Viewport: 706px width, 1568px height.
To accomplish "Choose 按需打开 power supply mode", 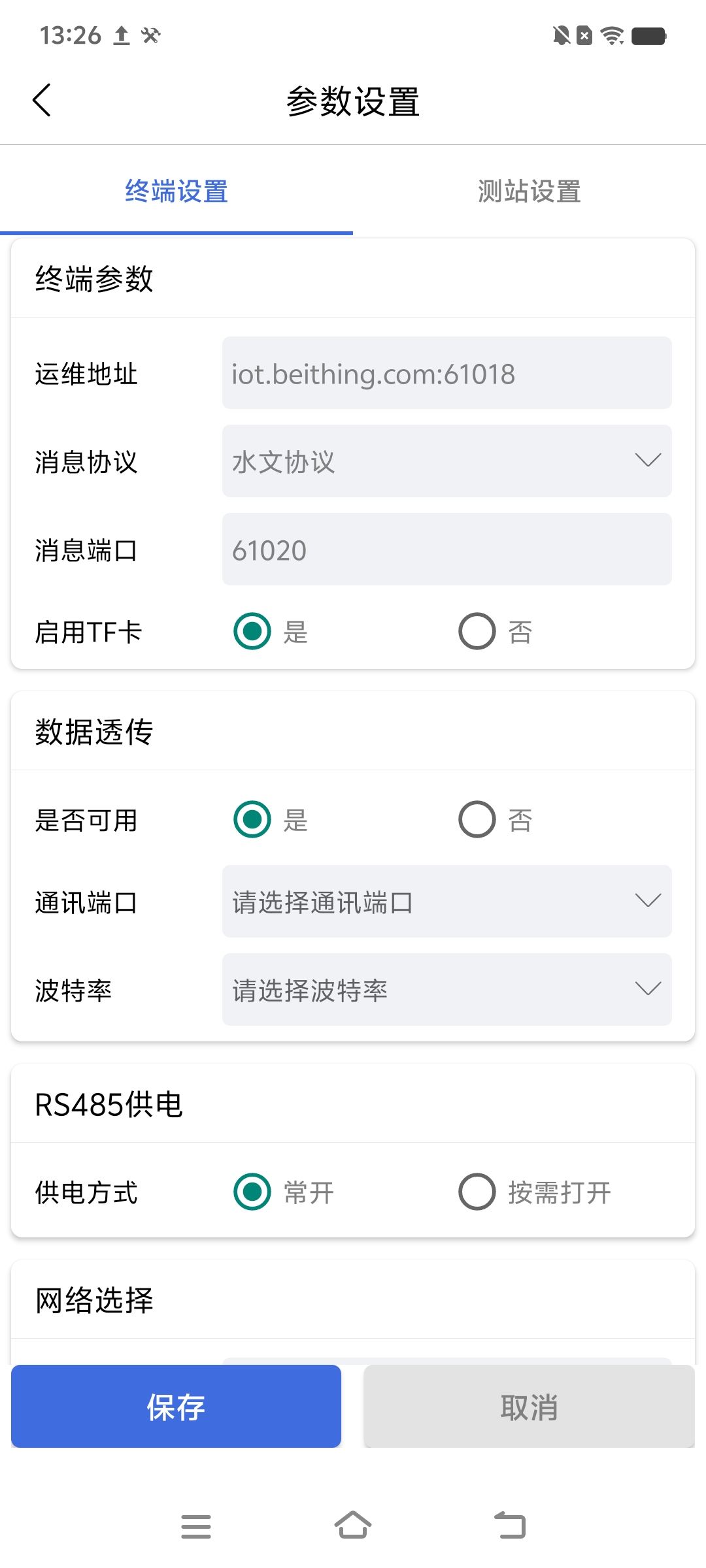I will pyautogui.click(x=477, y=1192).
